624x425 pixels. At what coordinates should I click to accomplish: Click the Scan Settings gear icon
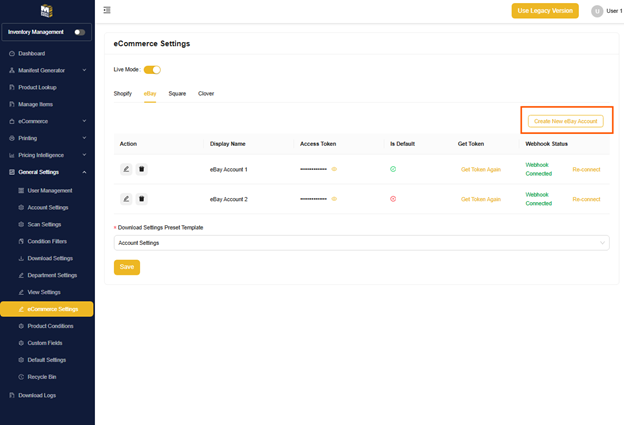(21, 224)
